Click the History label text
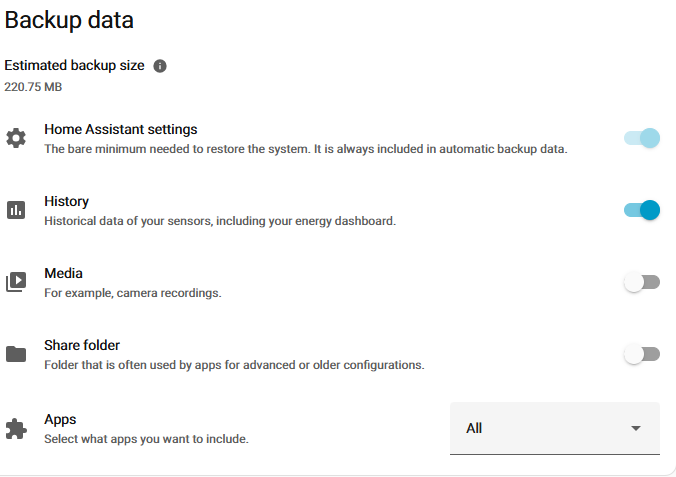 pyautogui.click(x=66, y=201)
